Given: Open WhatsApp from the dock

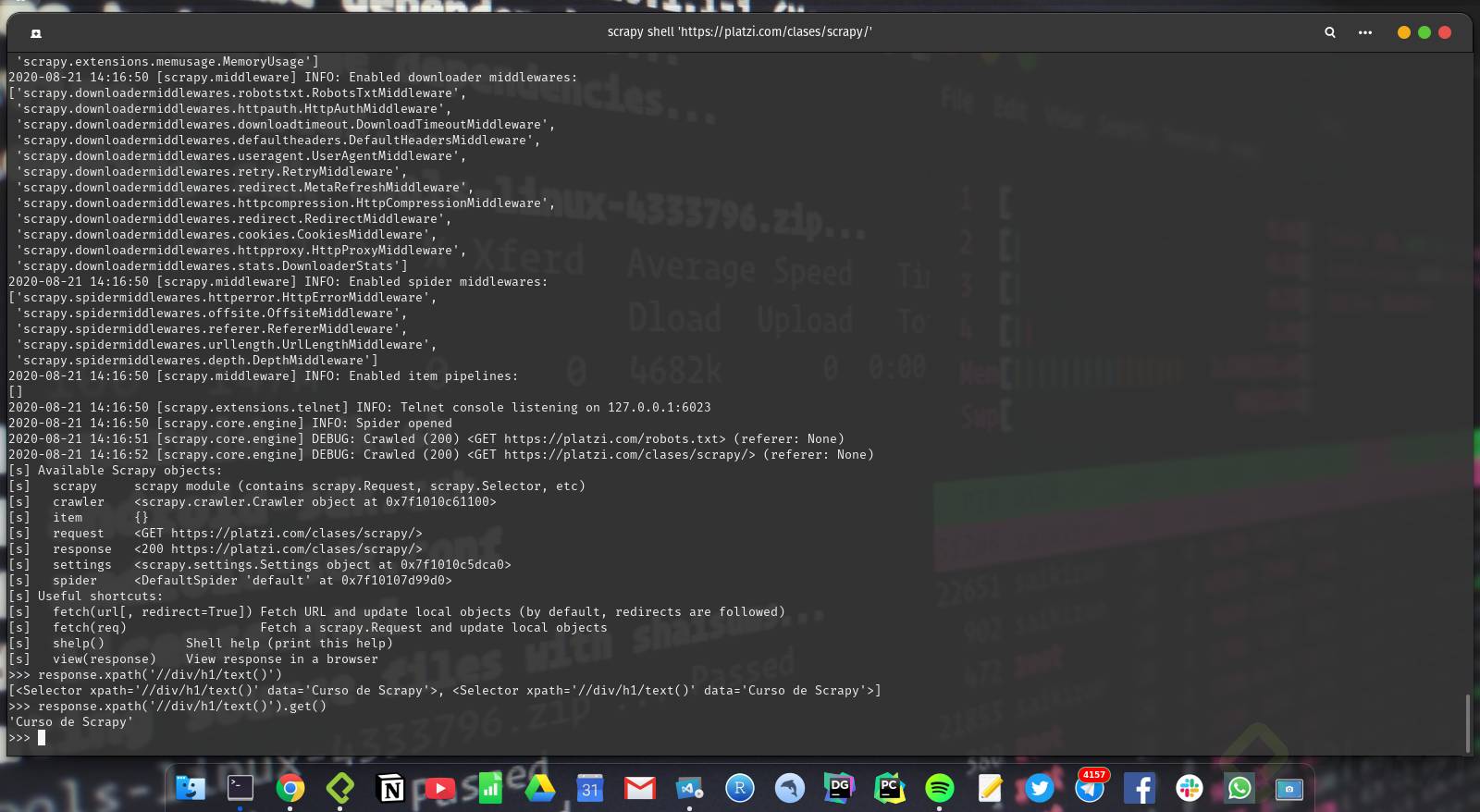Looking at the screenshot, I should (x=1239, y=788).
